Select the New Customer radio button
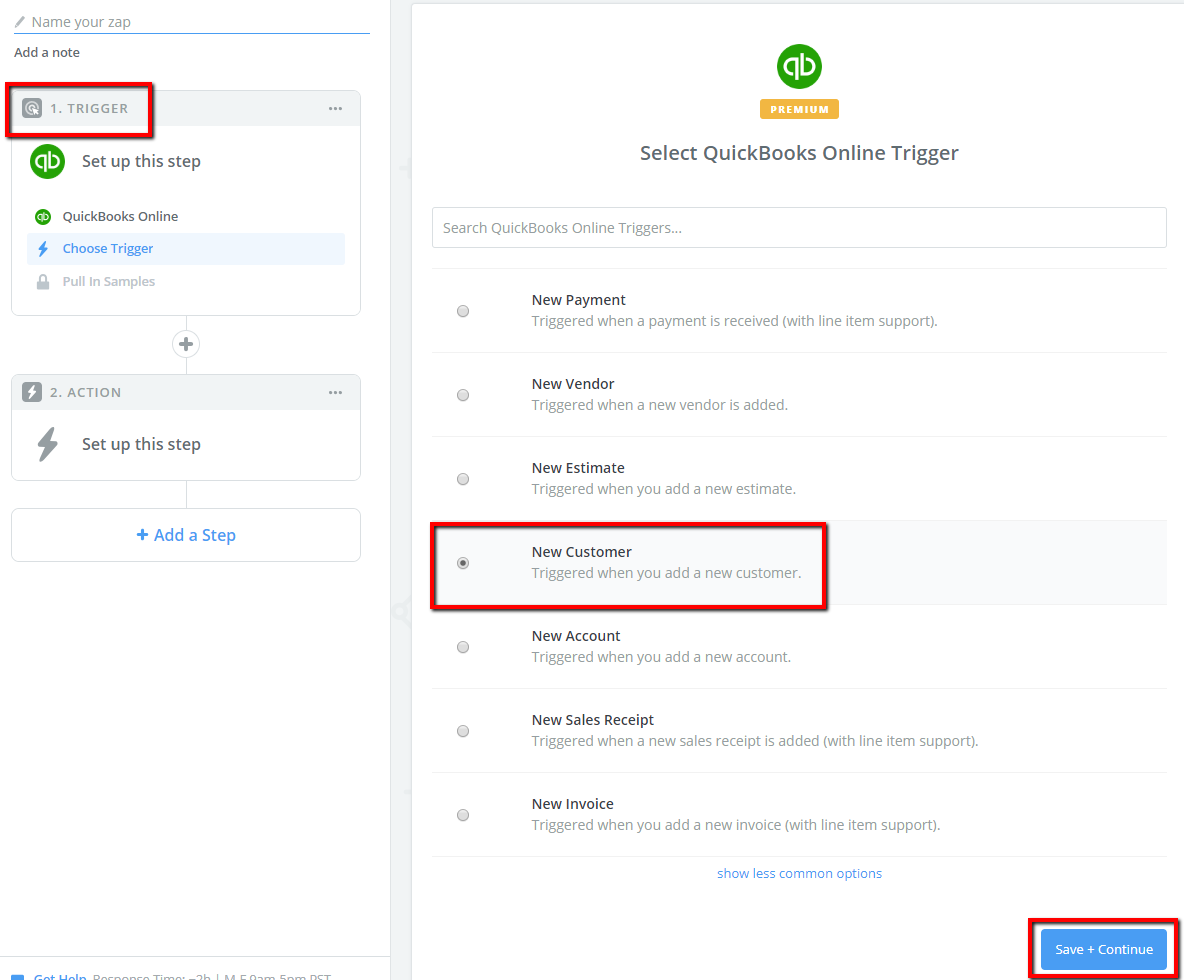This screenshot has width=1184, height=980. [463, 563]
